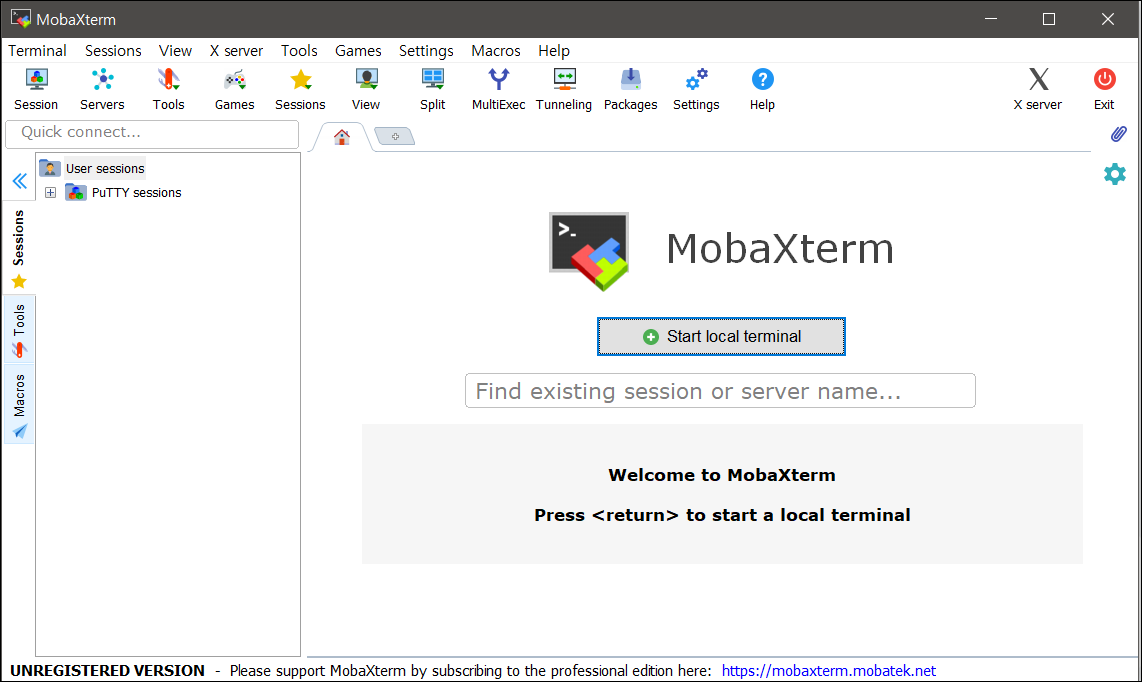Switch to Macros vertical sidebar tab
The image size is (1142, 682).
coord(19,405)
